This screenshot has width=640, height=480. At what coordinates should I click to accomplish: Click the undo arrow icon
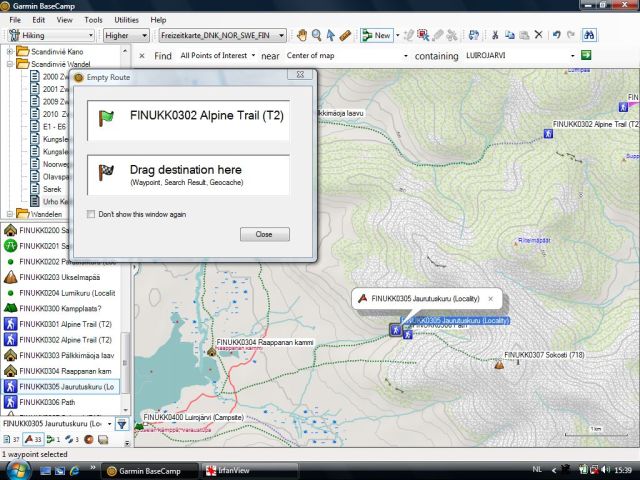click(557, 35)
